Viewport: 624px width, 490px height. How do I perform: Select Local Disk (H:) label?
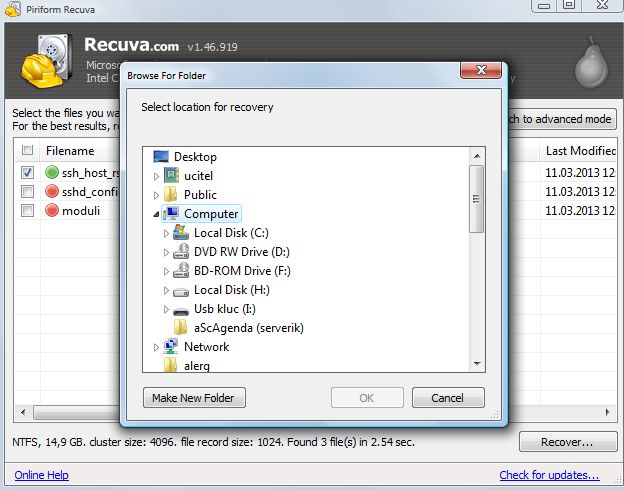(232, 290)
